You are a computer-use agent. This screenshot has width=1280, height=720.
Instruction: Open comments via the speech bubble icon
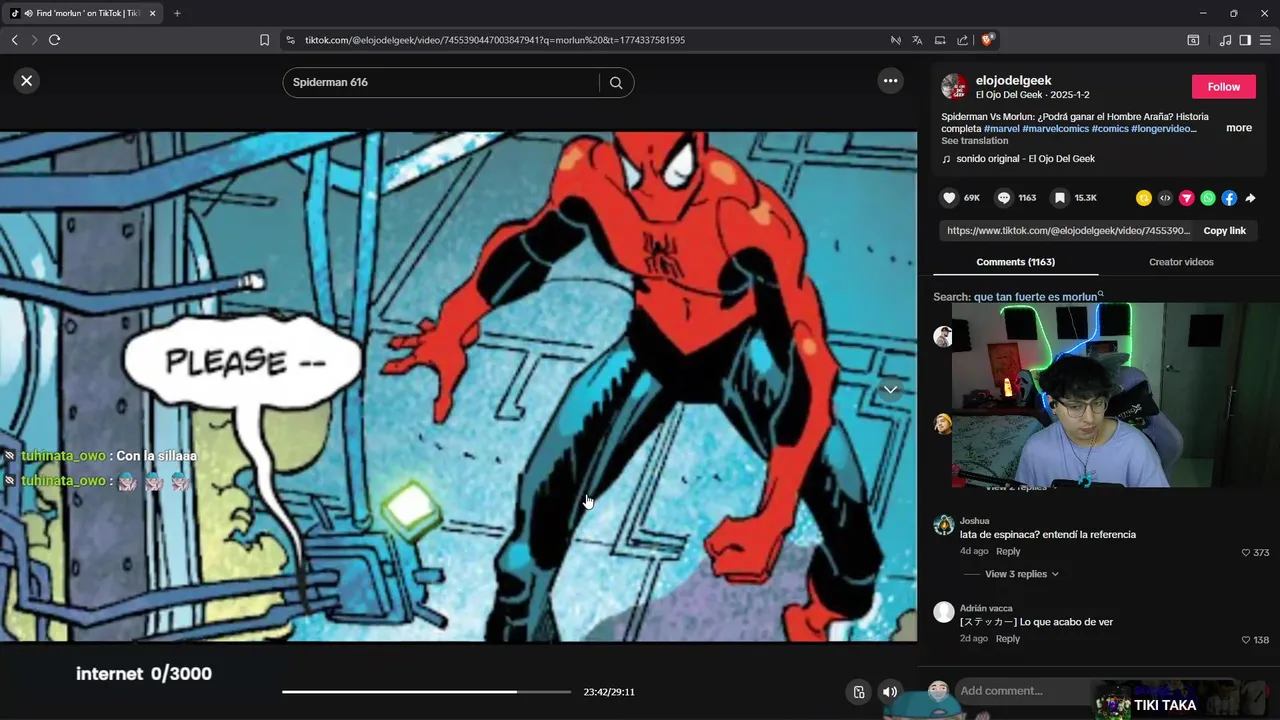[1004, 198]
